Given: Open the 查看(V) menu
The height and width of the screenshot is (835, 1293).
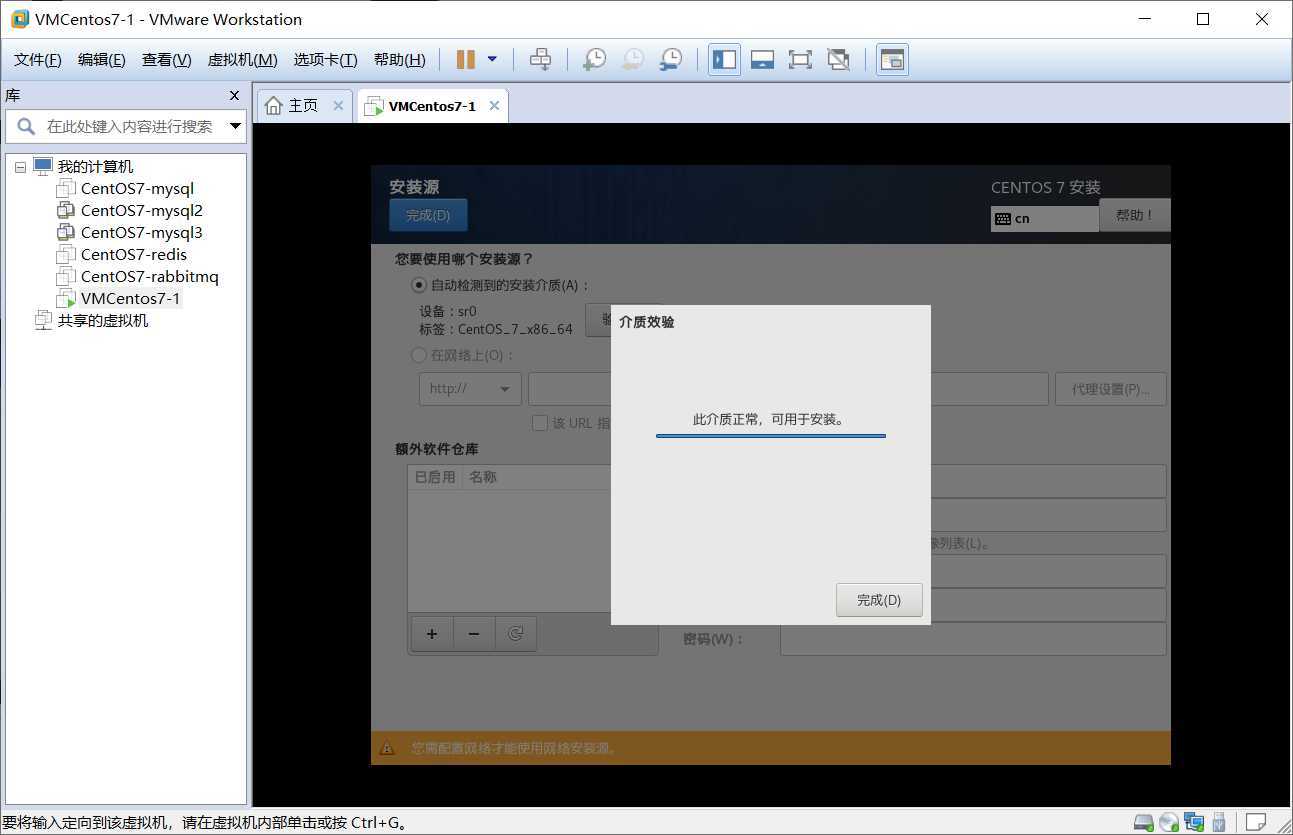Looking at the screenshot, I should tap(166, 60).
